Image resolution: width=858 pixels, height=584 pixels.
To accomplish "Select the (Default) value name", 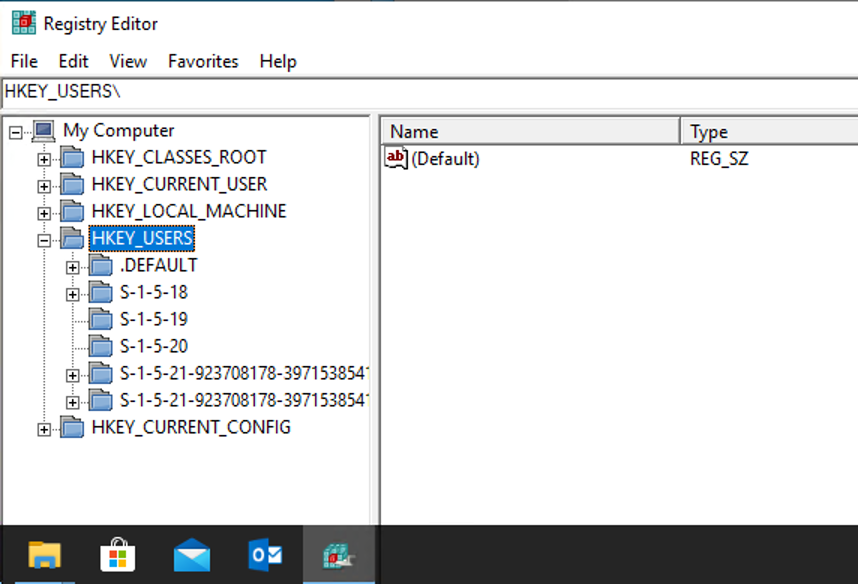I will [x=445, y=159].
